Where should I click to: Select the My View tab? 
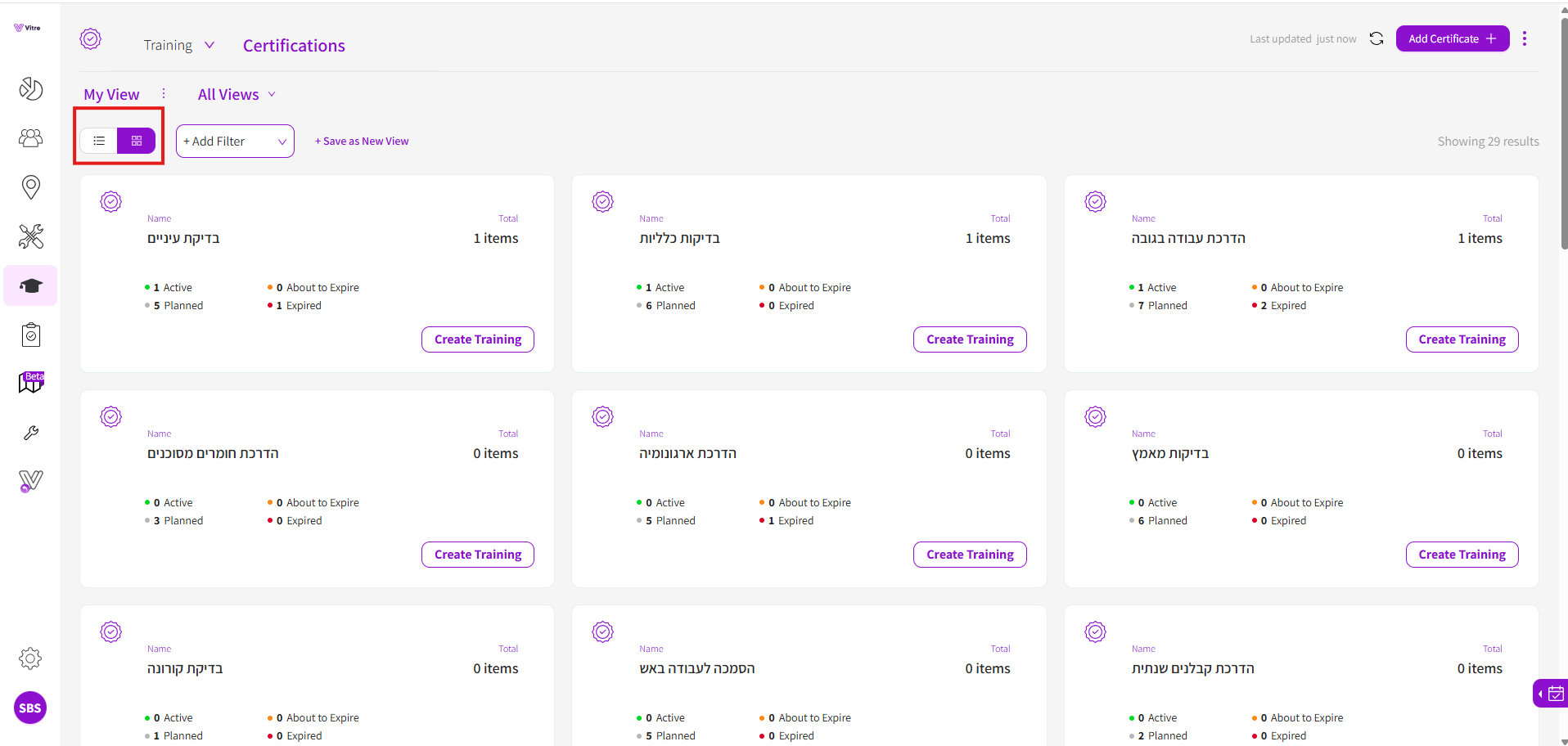click(x=111, y=94)
